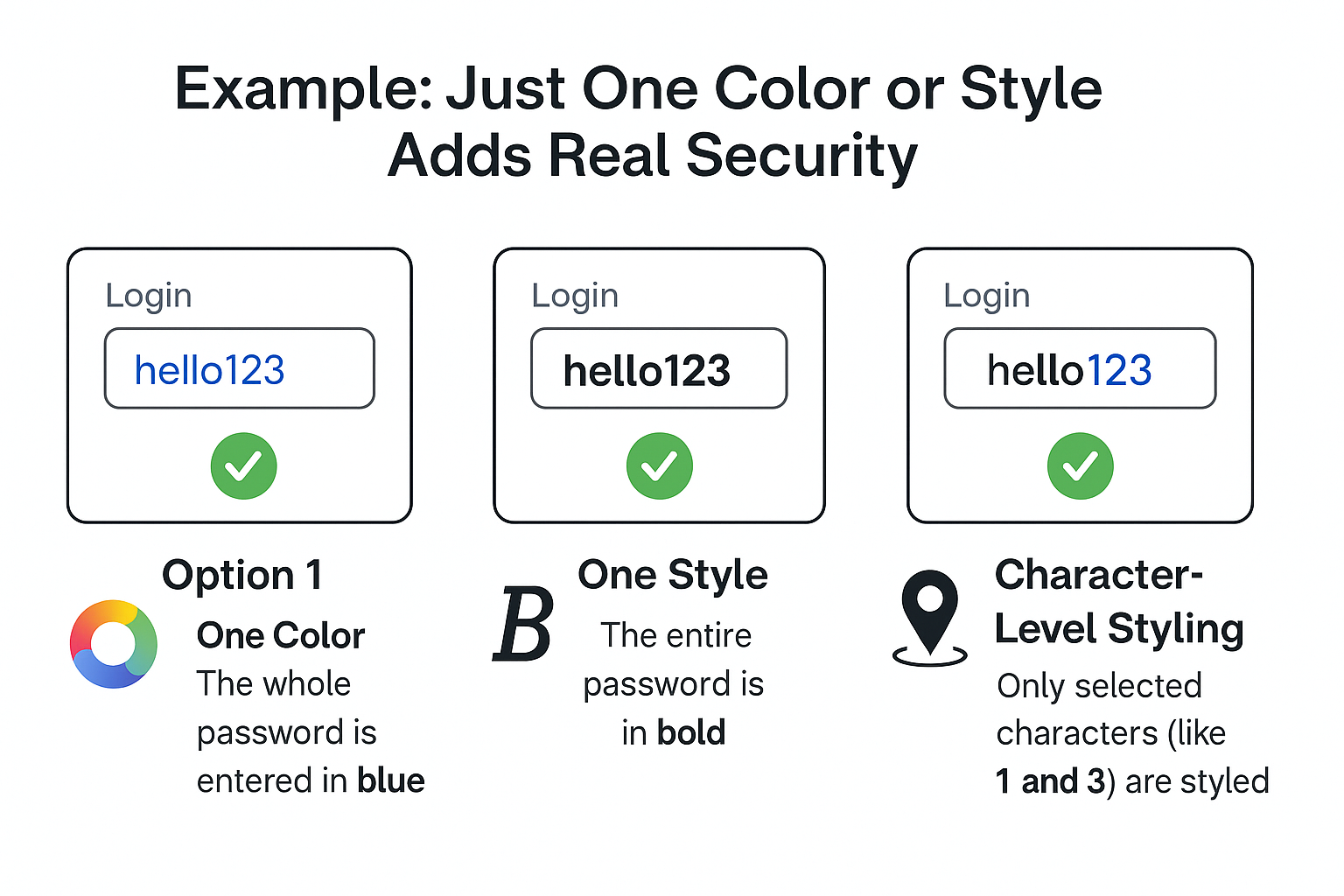Click the Character-Level Styling heading
Image resolution: width=1344 pixels, height=896 pixels.
tap(1118, 602)
